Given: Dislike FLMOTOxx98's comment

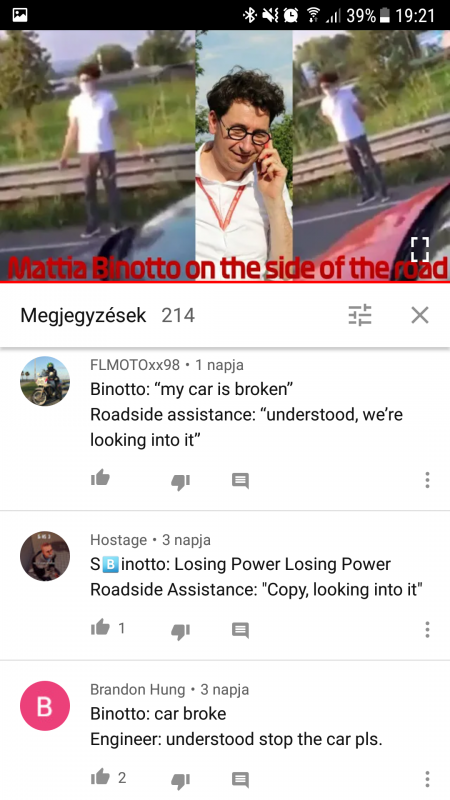Looking at the screenshot, I should [180, 481].
